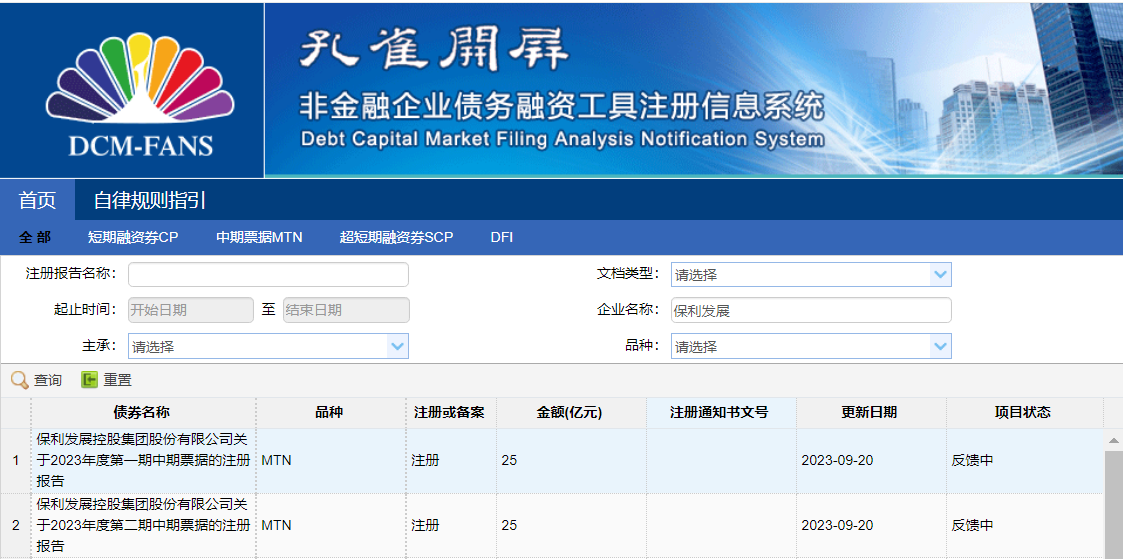This screenshot has height=559, width=1123.
Task: Click the 主承 combo box text area
Action: click(258, 347)
